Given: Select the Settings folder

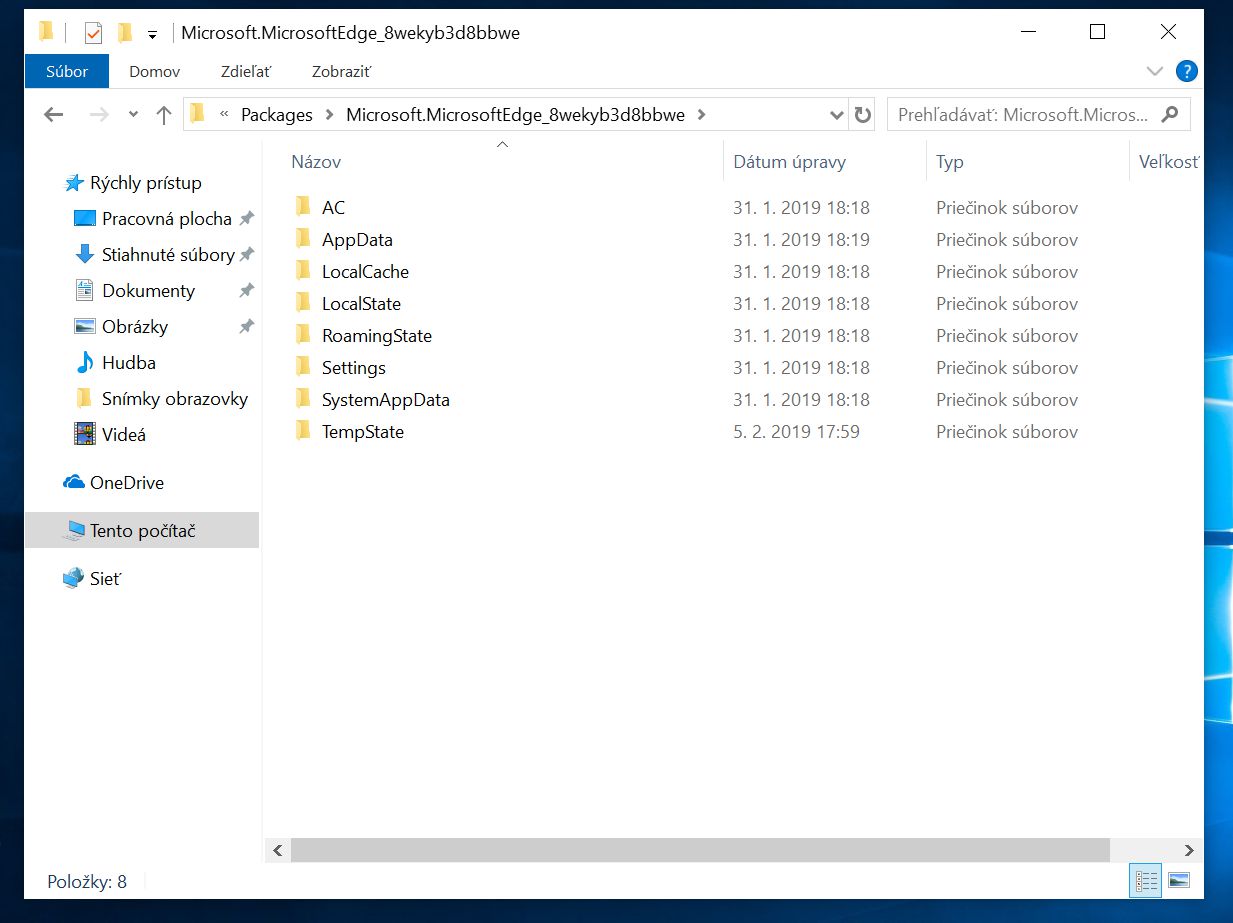Looking at the screenshot, I should coord(353,368).
